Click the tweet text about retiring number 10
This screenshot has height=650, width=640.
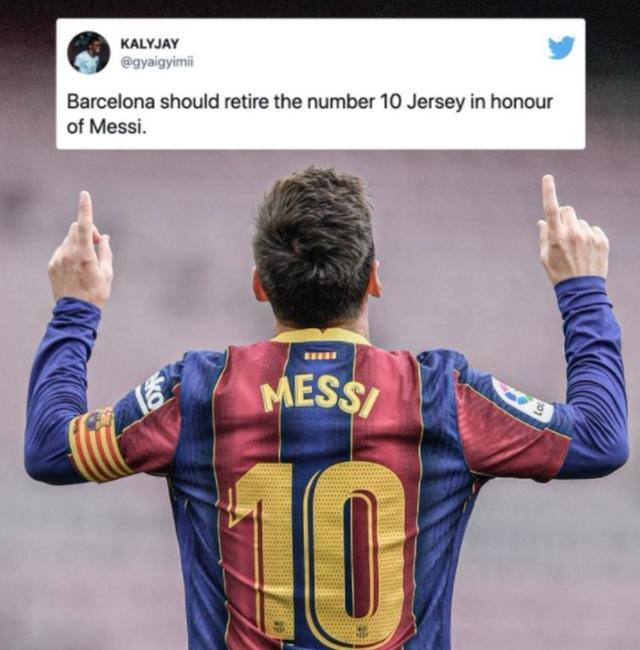(310, 114)
